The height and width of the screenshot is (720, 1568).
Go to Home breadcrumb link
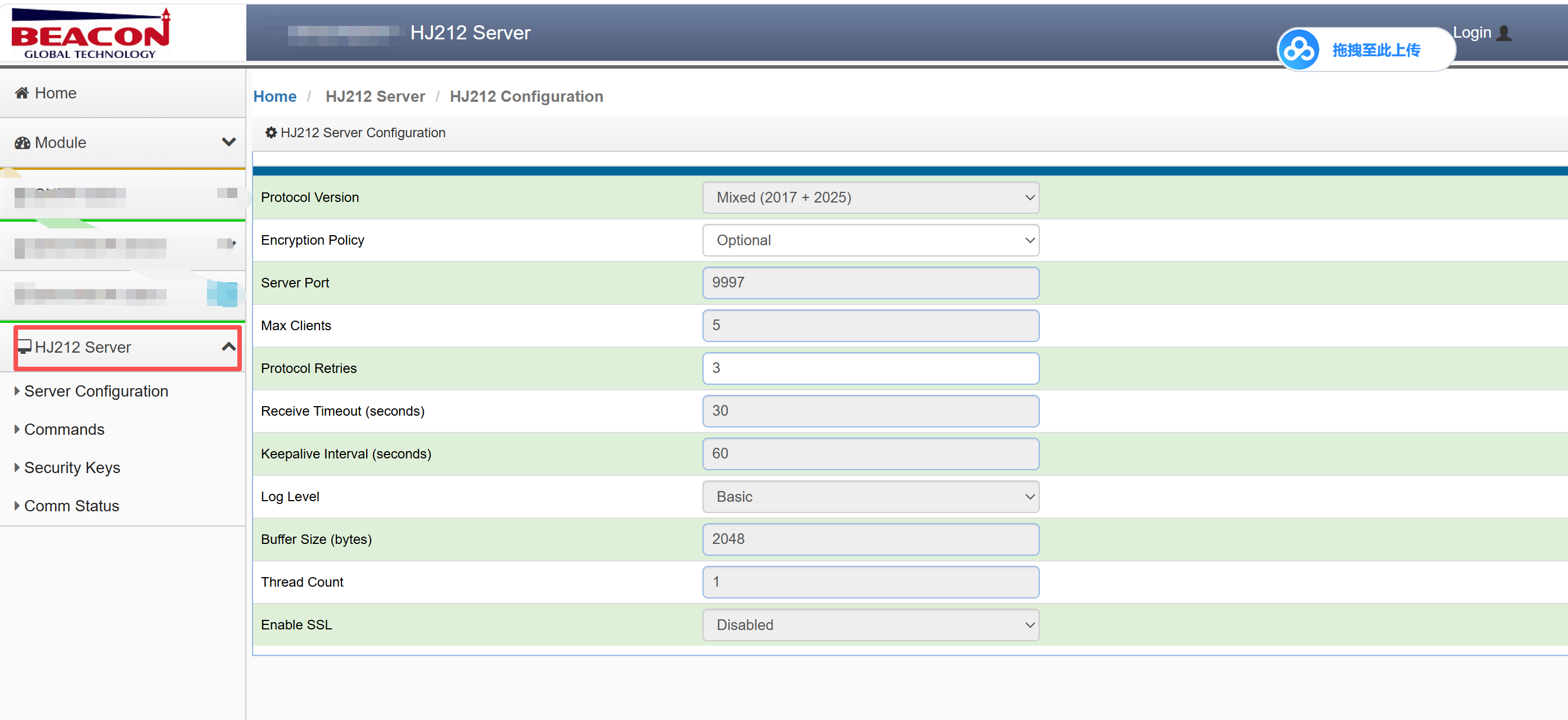click(x=274, y=96)
